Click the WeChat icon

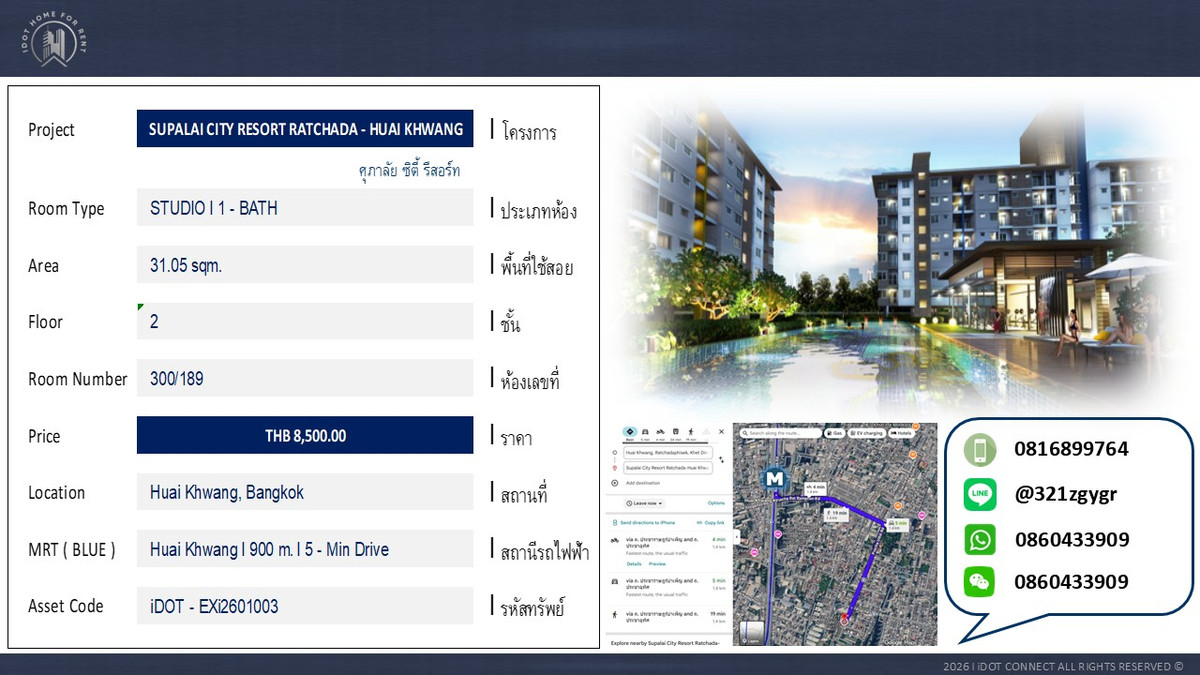tap(980, 582)
